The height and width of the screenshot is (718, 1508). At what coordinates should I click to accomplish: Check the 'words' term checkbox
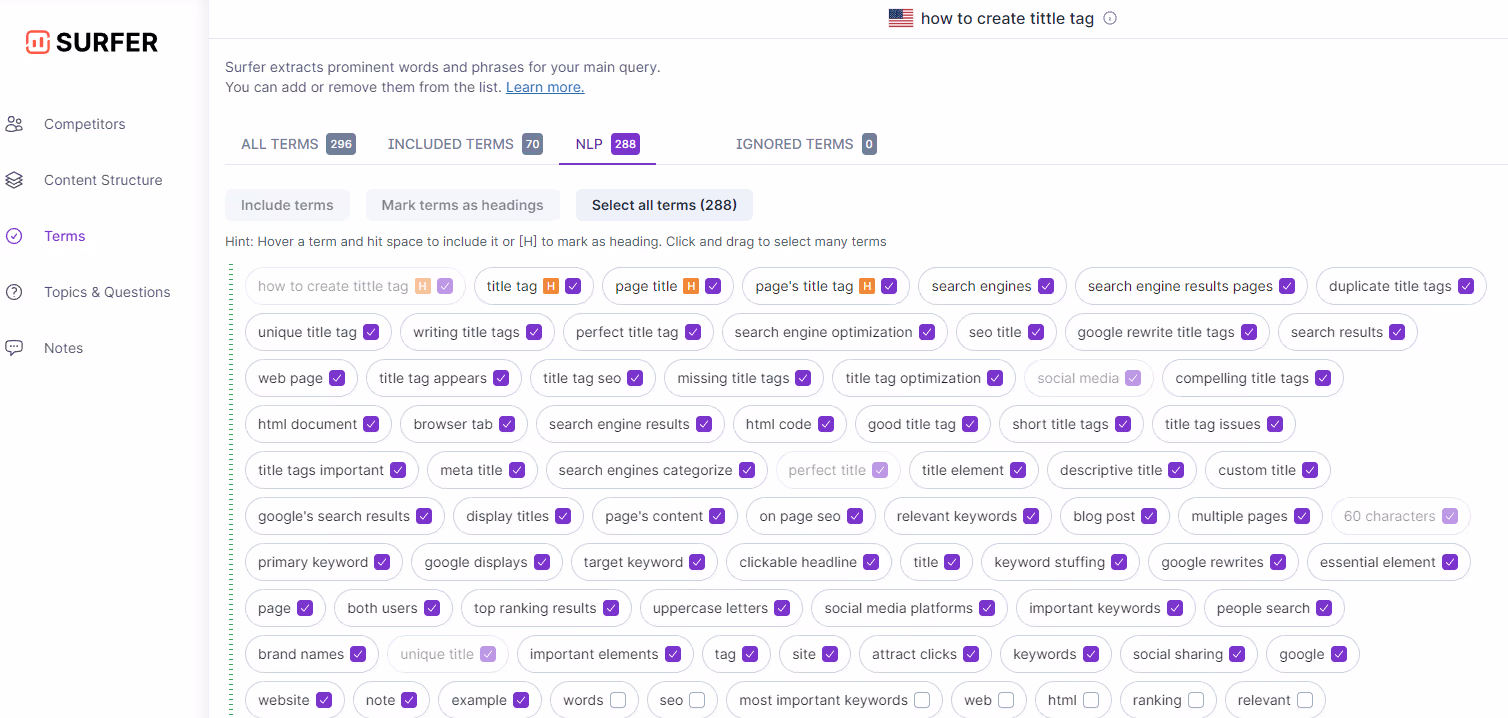tap(618, 700)
